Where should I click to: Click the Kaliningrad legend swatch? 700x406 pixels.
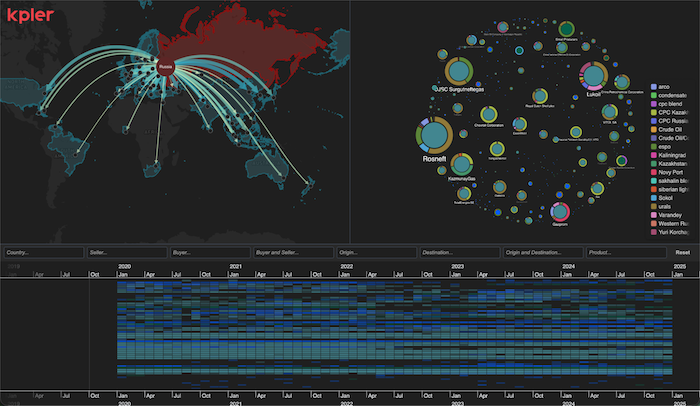tap(654, 155)
